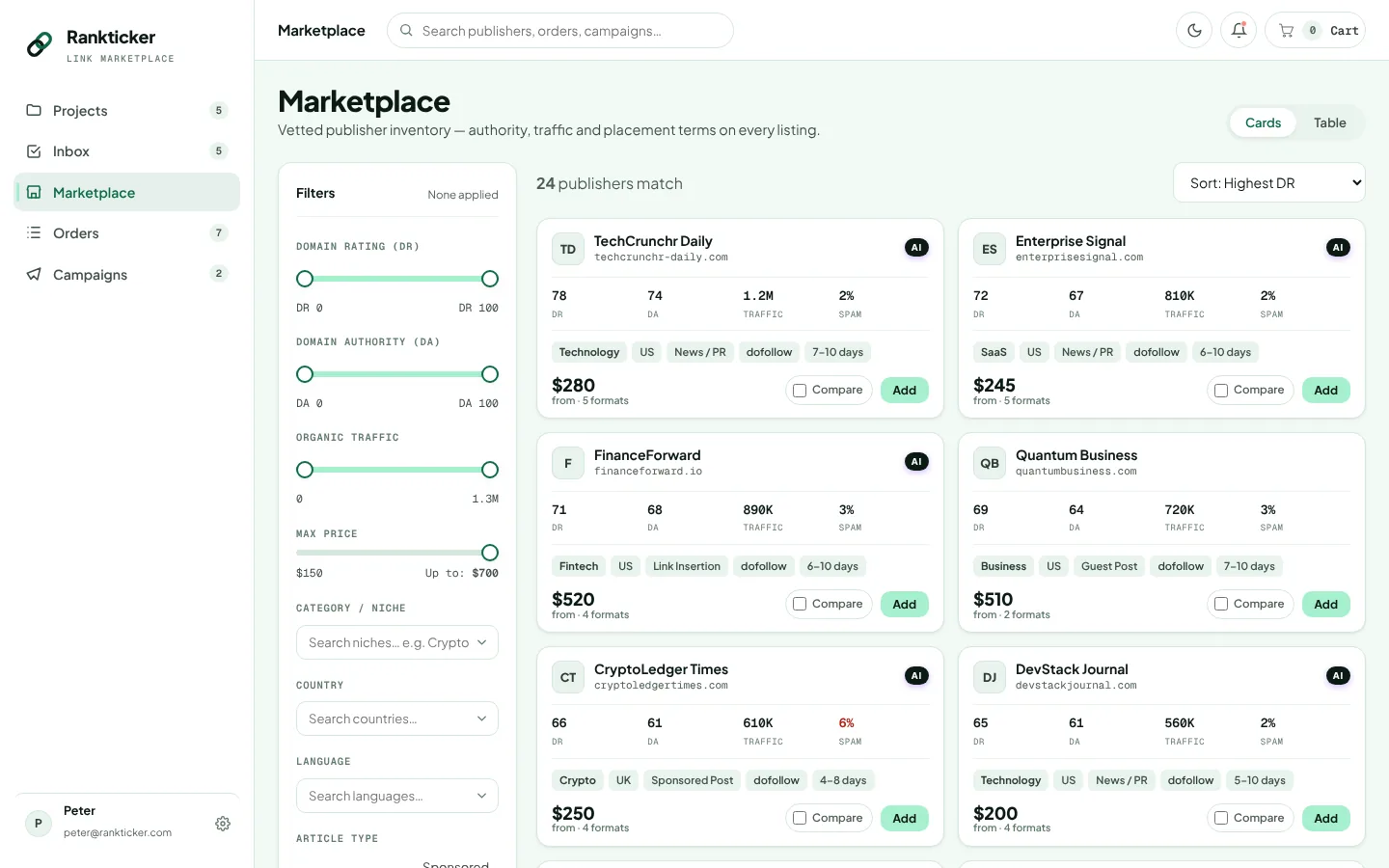Click the Domain Authority maximum slider handle
Viewport: 1389px width, 868px height.
click(490, 374)
